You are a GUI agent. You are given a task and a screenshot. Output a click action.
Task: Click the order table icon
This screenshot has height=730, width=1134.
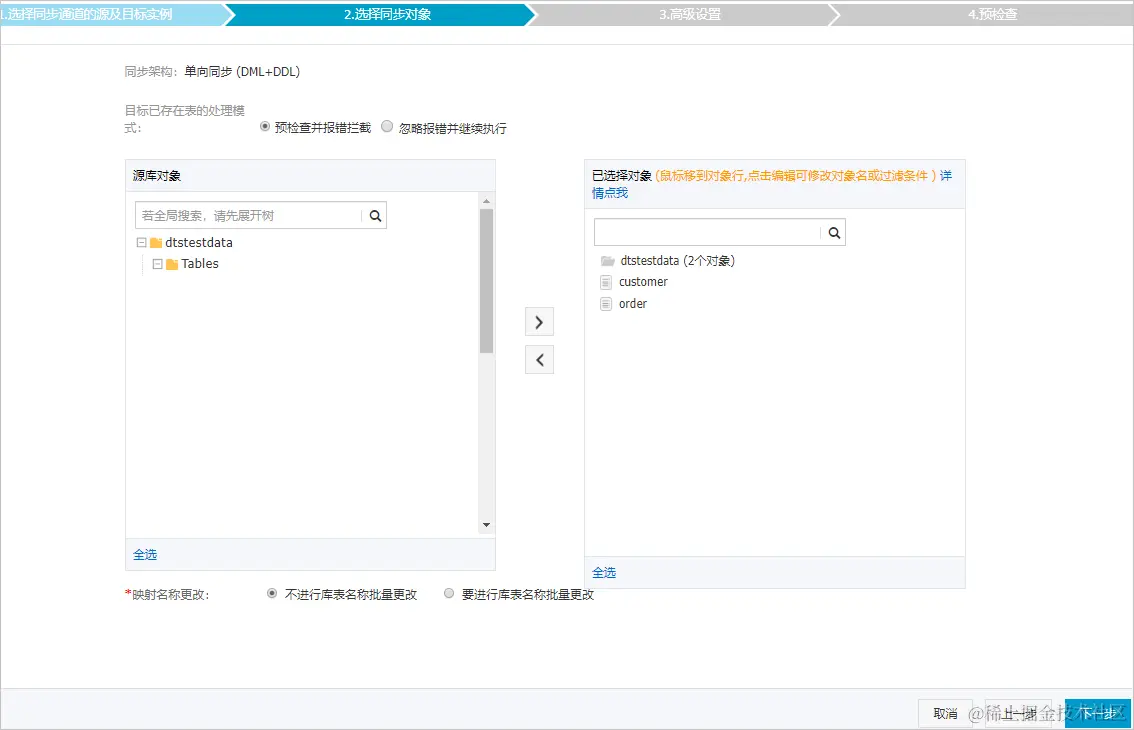pos(606,305)
